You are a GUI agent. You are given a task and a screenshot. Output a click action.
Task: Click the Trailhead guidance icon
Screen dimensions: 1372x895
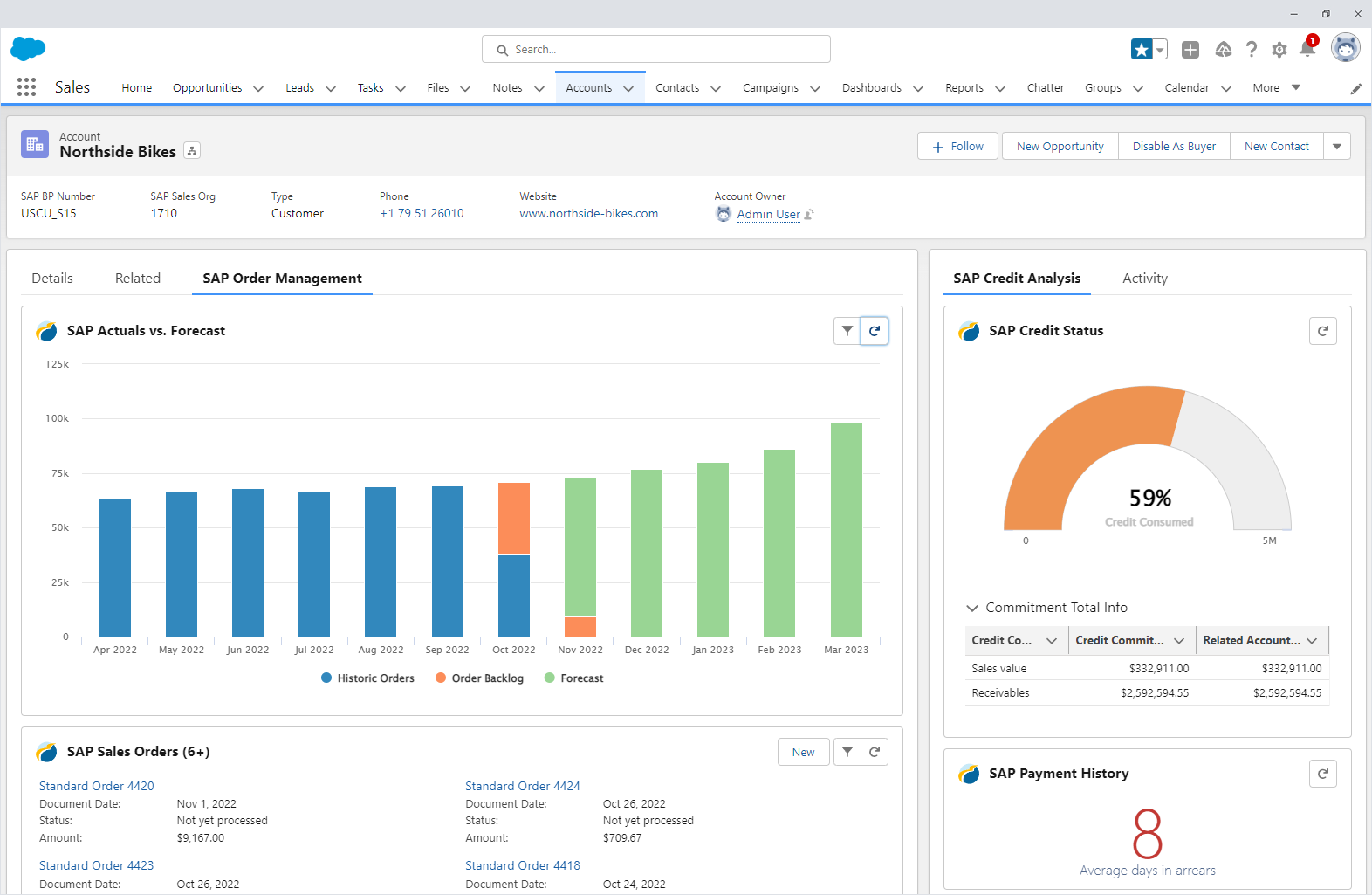pos(1224,50)
